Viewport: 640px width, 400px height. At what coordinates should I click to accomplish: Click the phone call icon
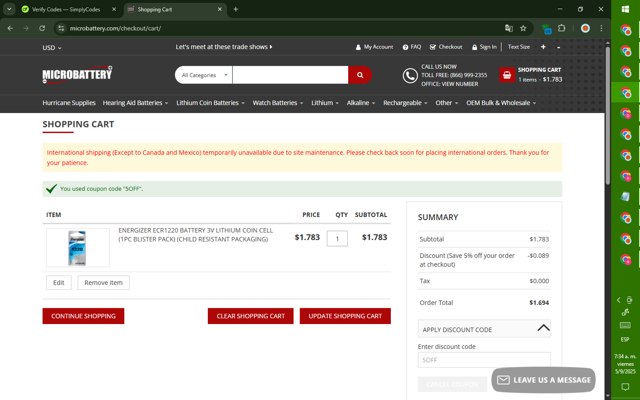[x=410, y=76]
